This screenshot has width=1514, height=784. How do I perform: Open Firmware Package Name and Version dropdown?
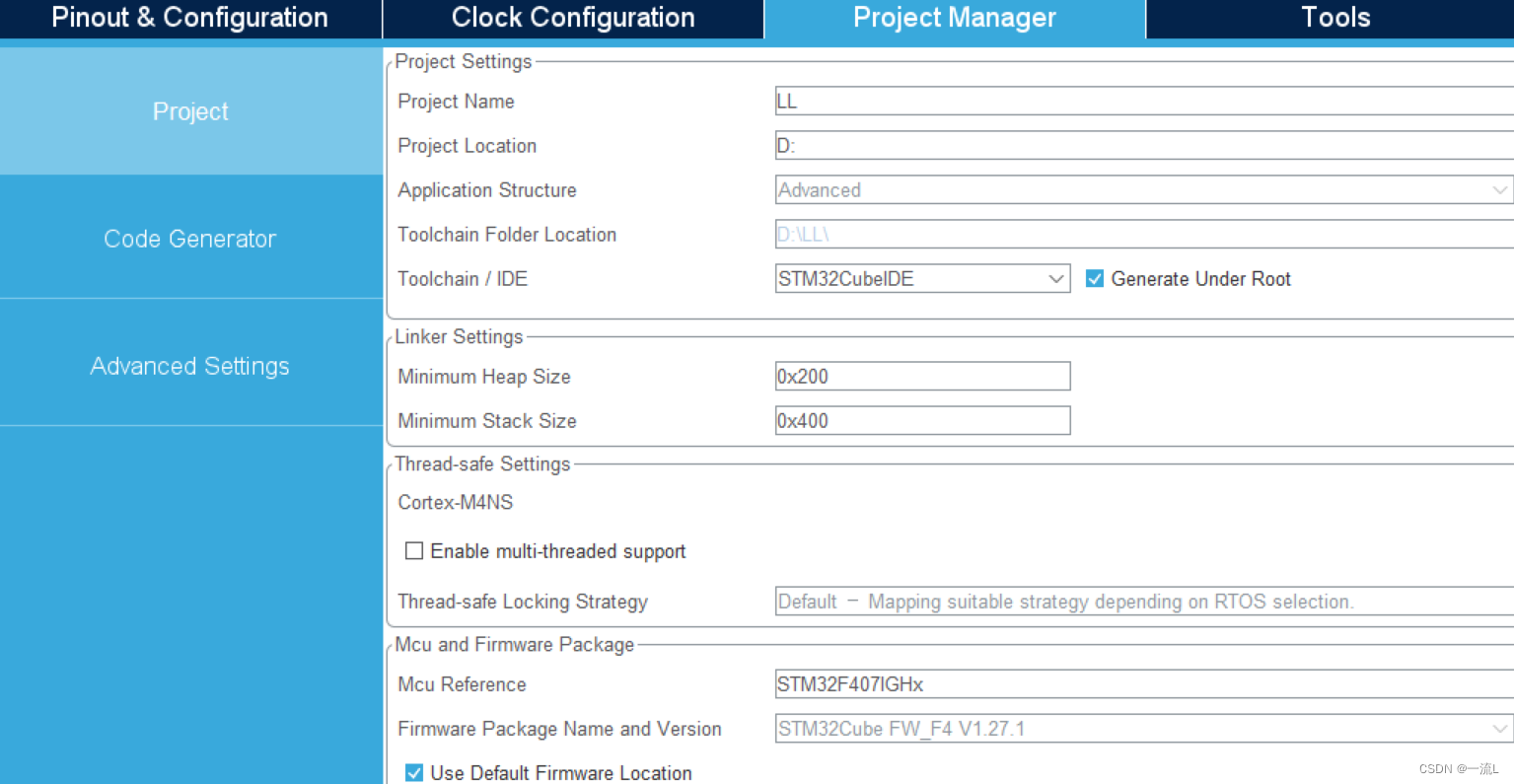tap(1144, 728)
